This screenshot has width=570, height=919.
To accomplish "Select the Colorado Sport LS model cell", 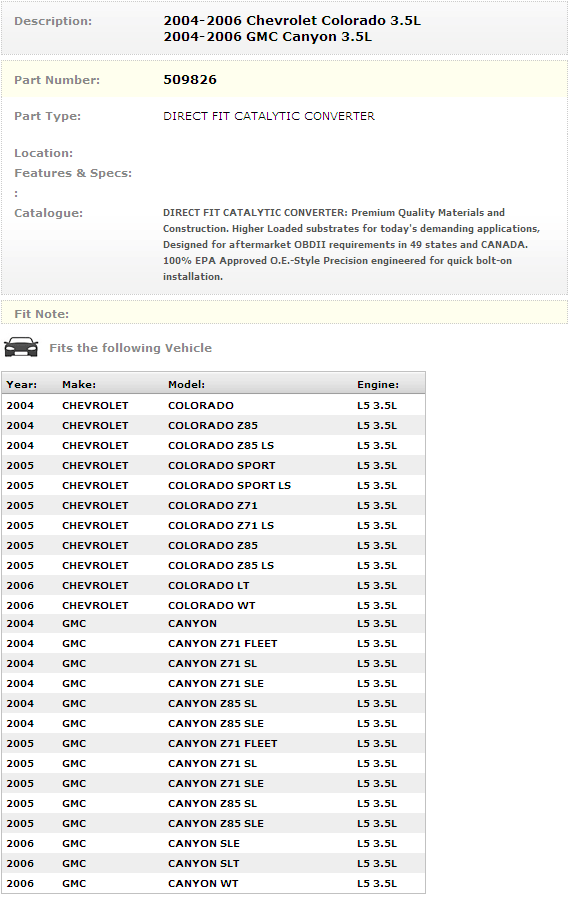I will coord(229,485).
